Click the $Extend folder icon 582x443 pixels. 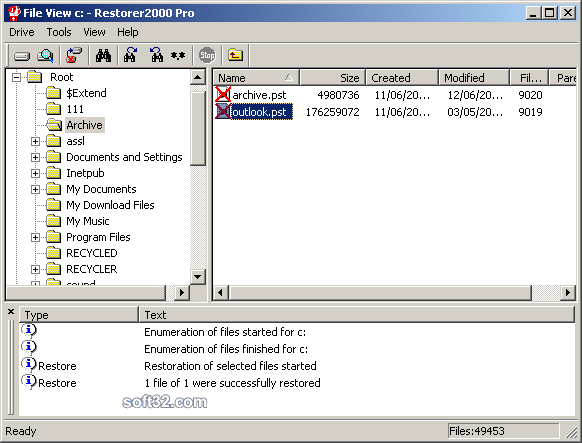pyautogui.click(x=53, y=93)
